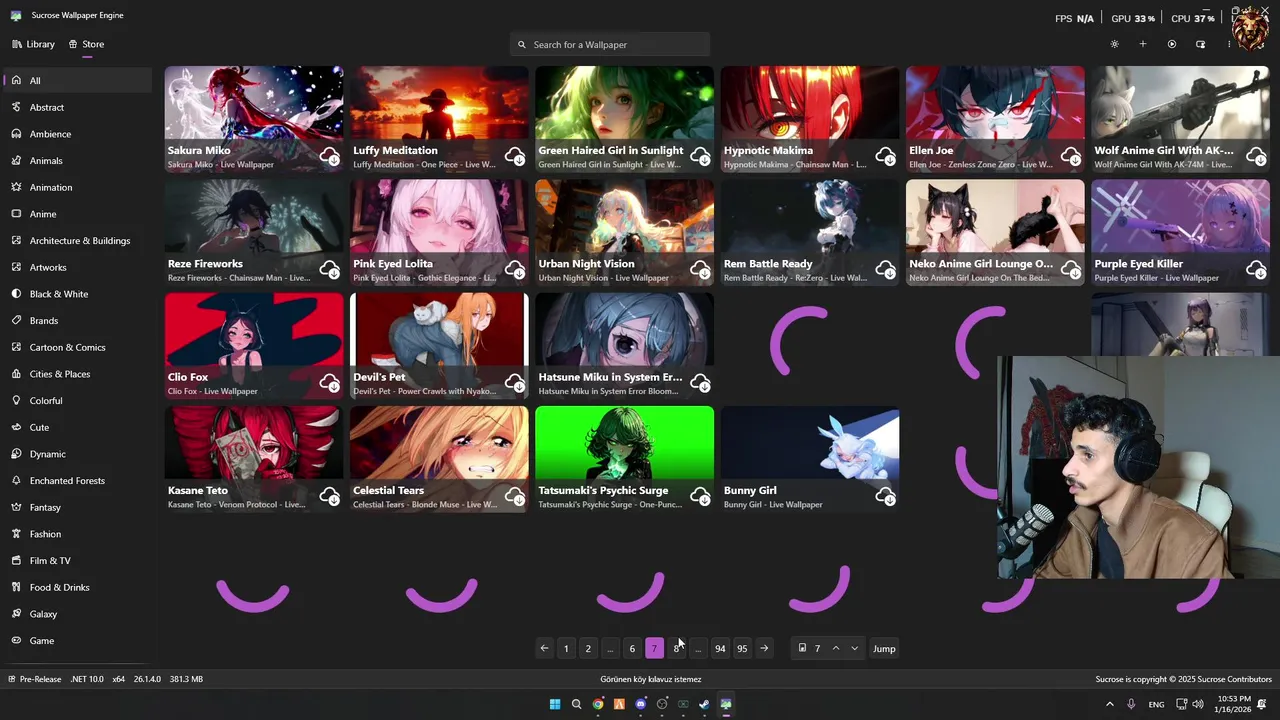Select the All category in sidebar
The height and width of the screenshot is (720, 1280).
[78, 81]
